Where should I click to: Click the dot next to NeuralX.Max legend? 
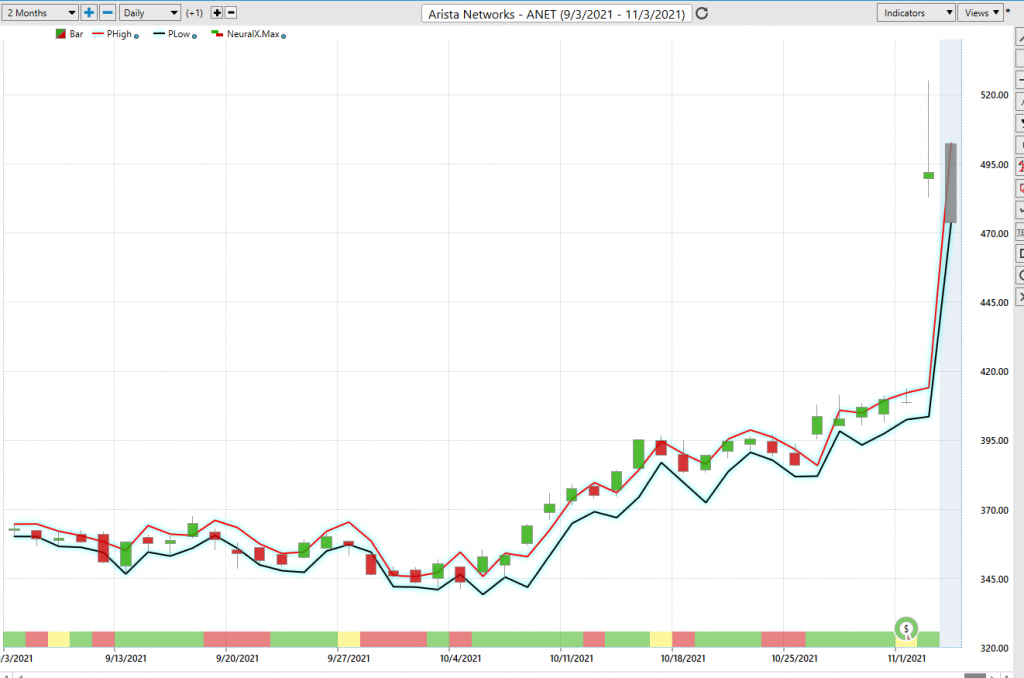tap(283, 37)
